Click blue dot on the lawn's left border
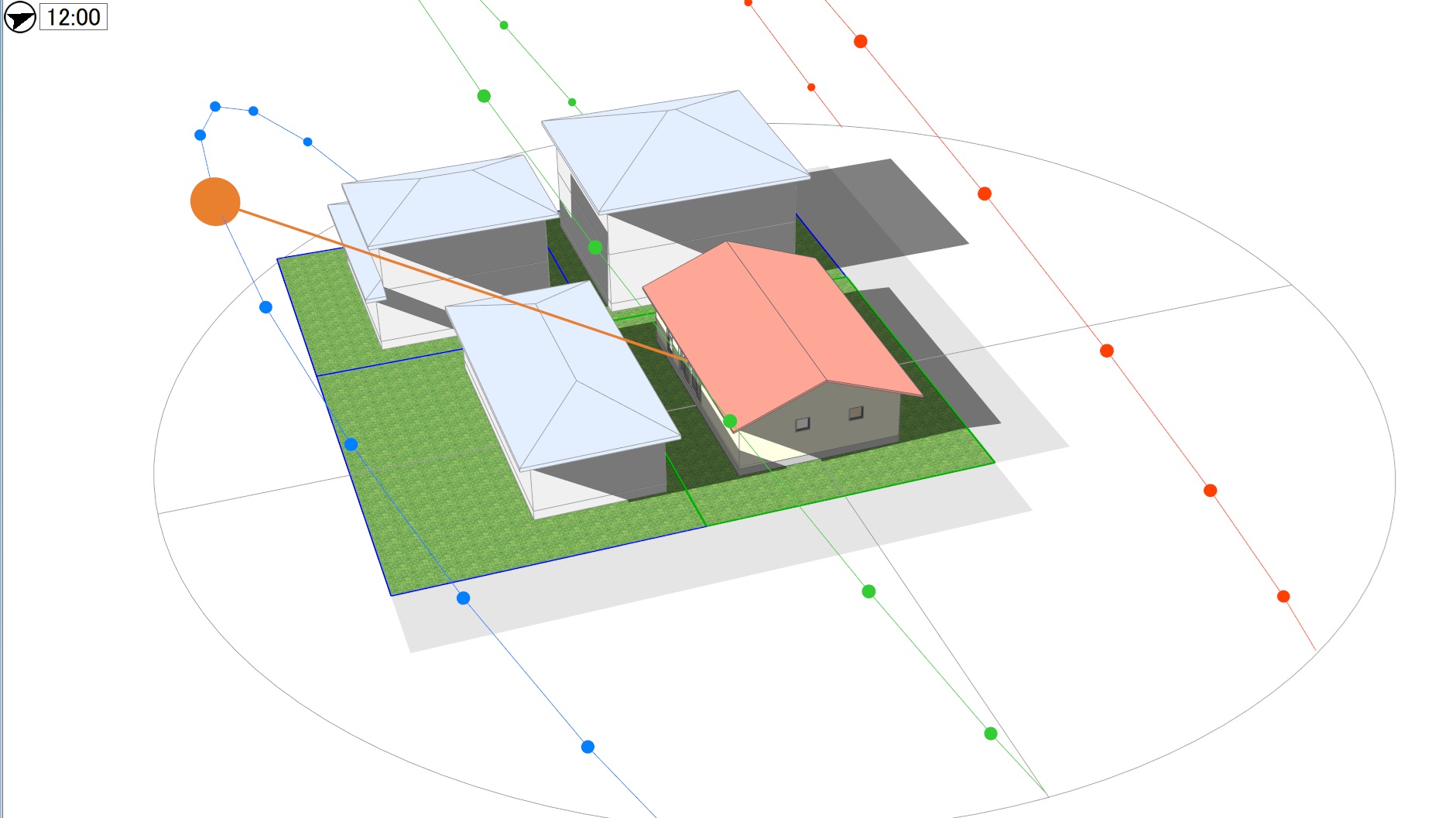 coord(351,444)
